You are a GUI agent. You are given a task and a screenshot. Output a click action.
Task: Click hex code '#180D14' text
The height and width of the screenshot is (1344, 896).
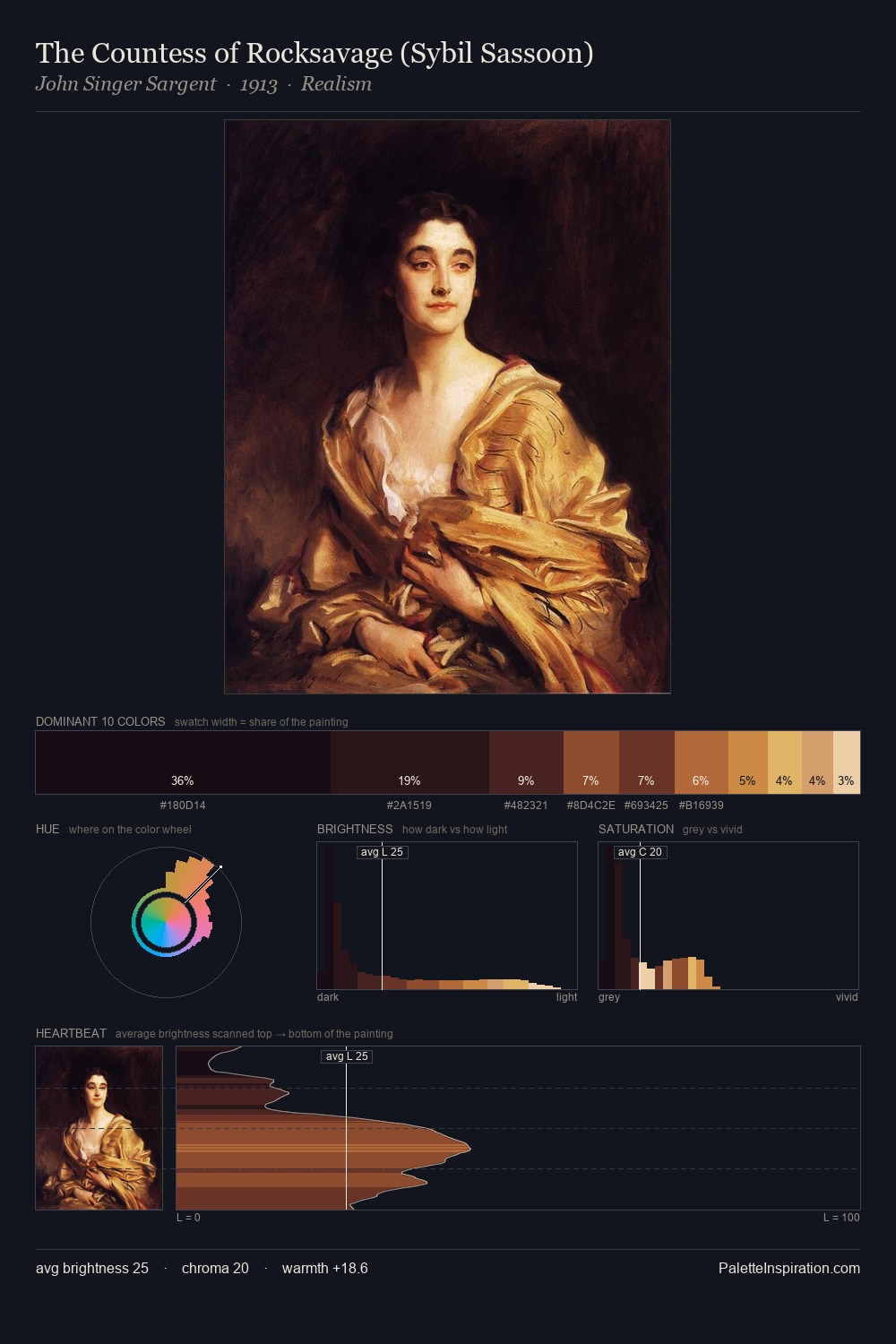point(183,806)
